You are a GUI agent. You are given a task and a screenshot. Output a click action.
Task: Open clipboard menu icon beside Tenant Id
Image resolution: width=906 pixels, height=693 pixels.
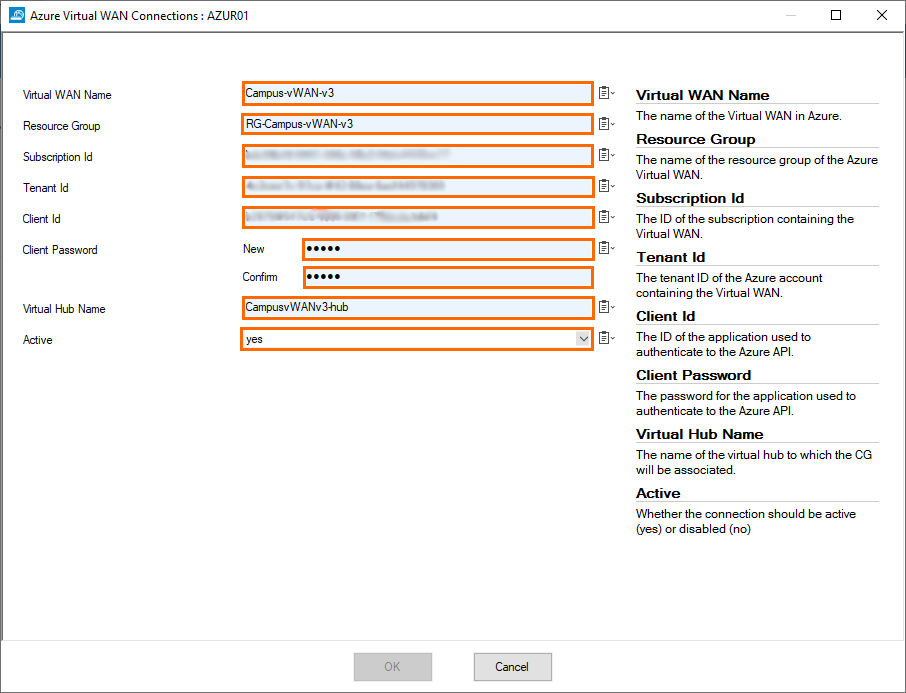tap(606, 186)
